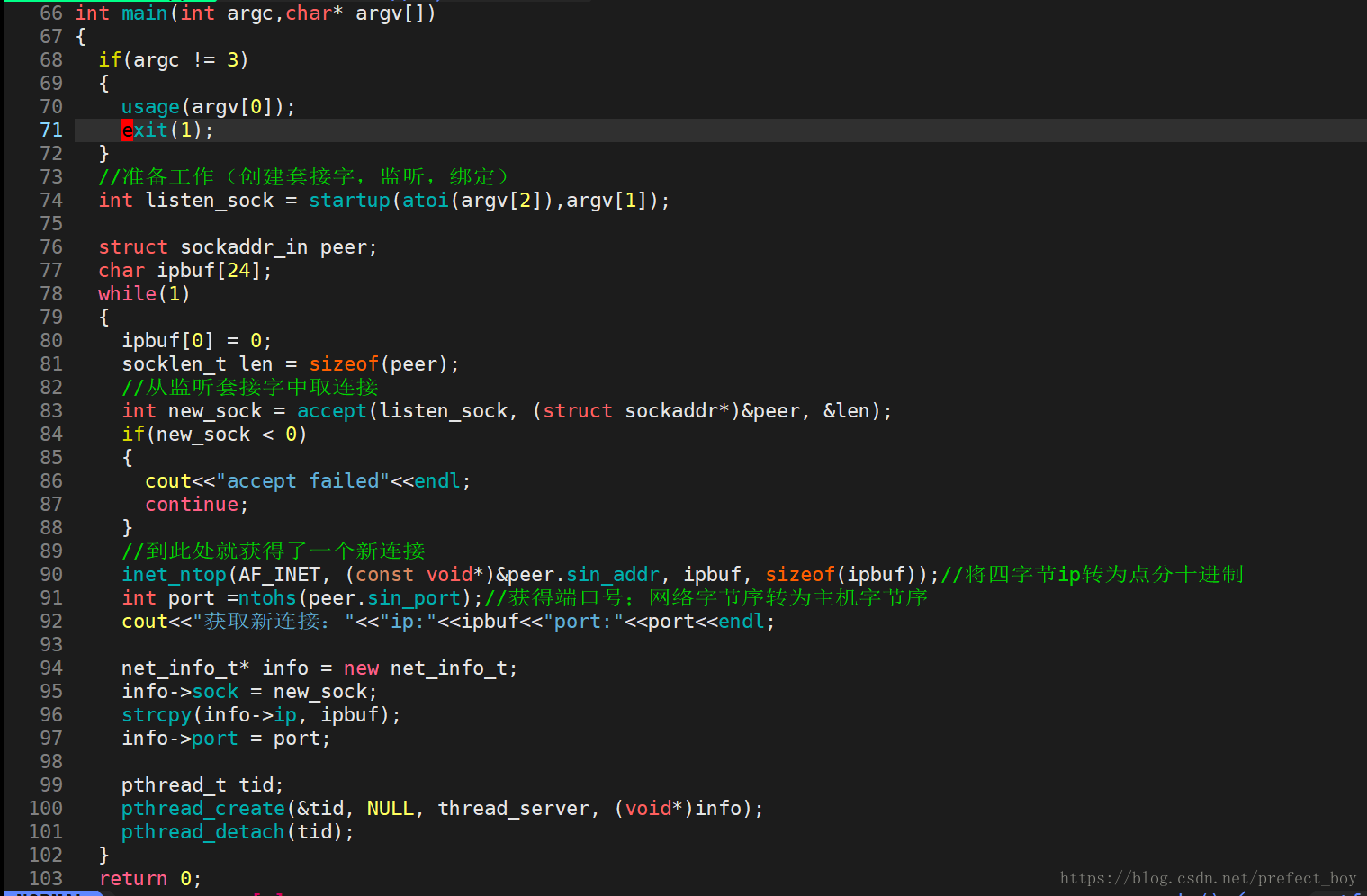The height and width of the screenshot is (896, 1367).
Task: Click 'sockaddr_in' on line 76
Action: tap(244, 247)
